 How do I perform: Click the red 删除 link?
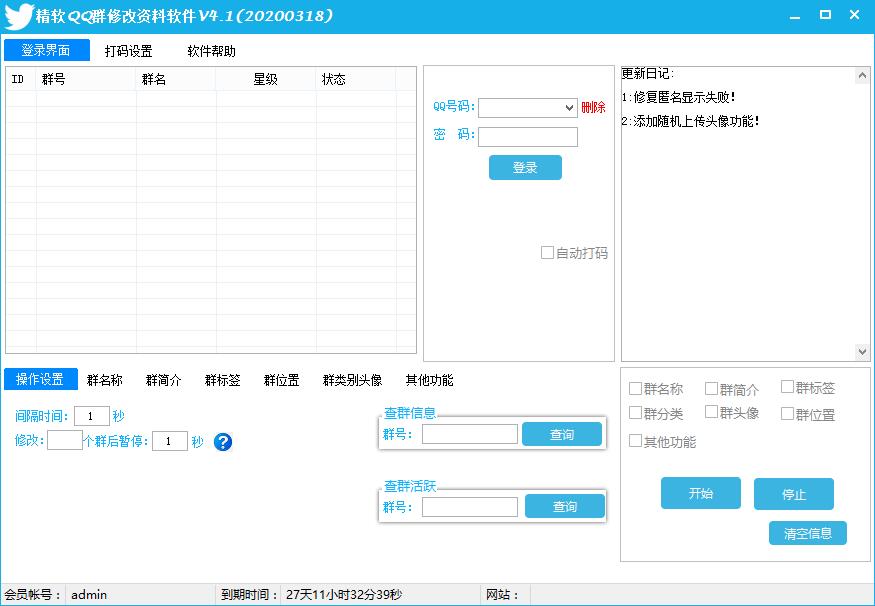pos(593,107)
